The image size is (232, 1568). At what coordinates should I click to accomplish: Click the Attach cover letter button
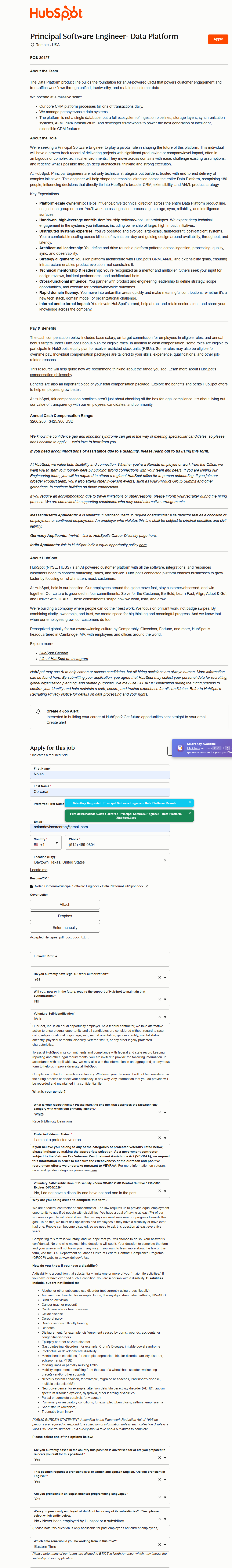pos(65,905)
